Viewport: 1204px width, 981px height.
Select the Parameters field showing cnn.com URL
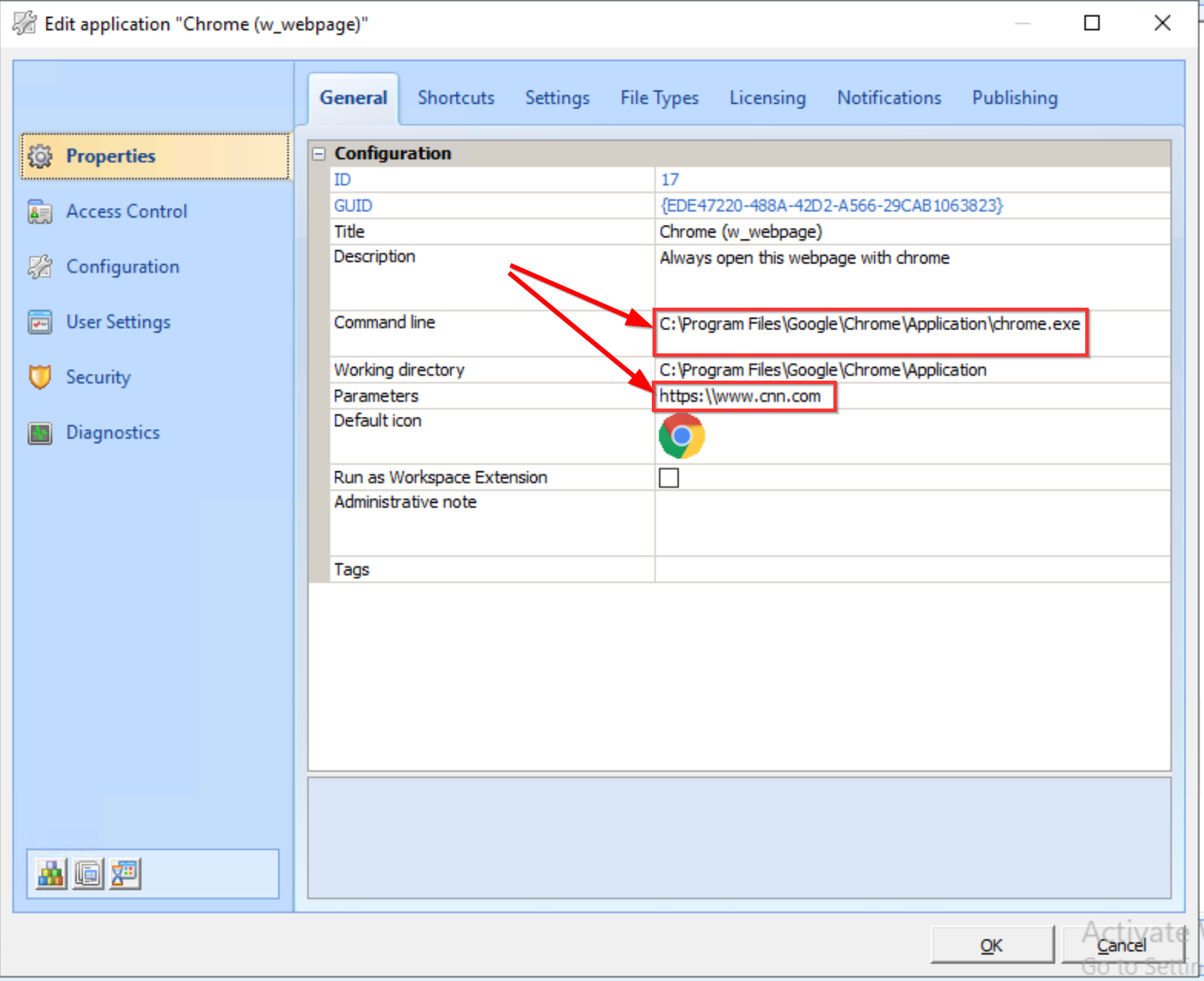coord(743,396)
